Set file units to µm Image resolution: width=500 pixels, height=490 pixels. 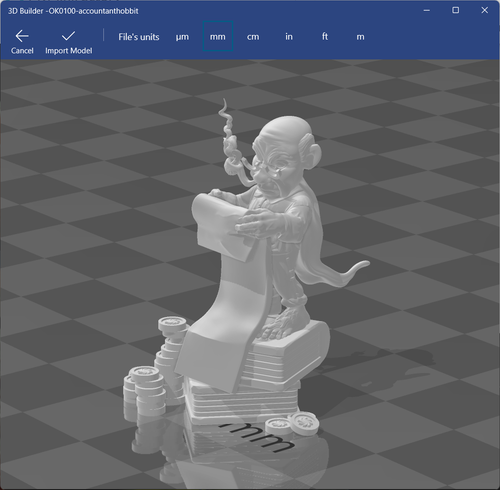pyautogui.click(x=182, y=37)
